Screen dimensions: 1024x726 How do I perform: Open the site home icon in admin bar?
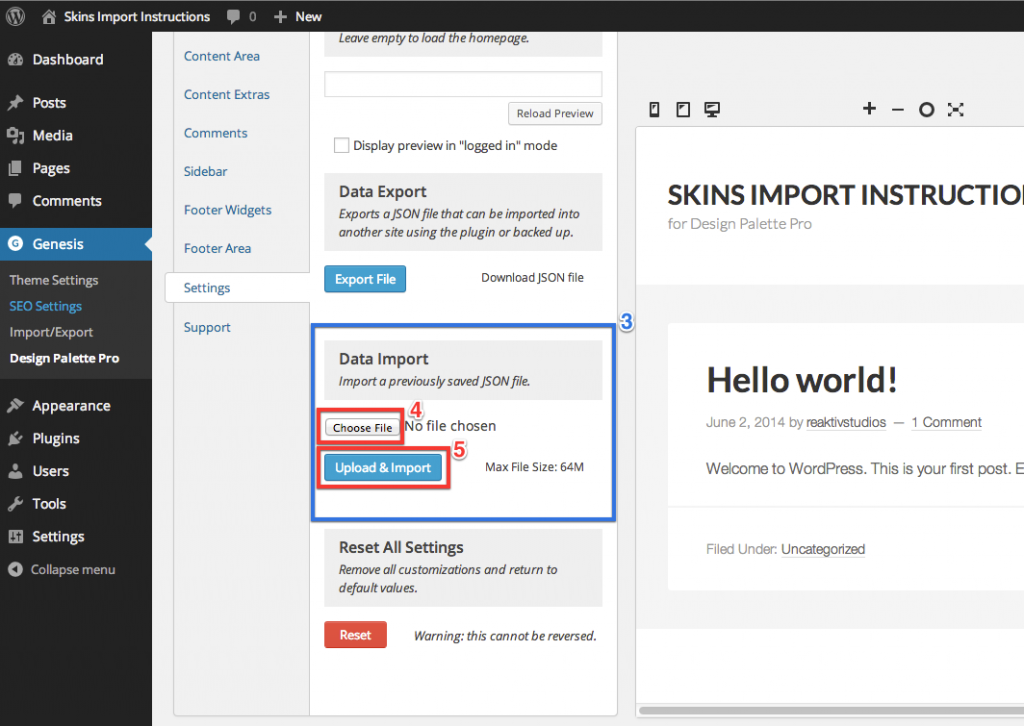(49, 16)
